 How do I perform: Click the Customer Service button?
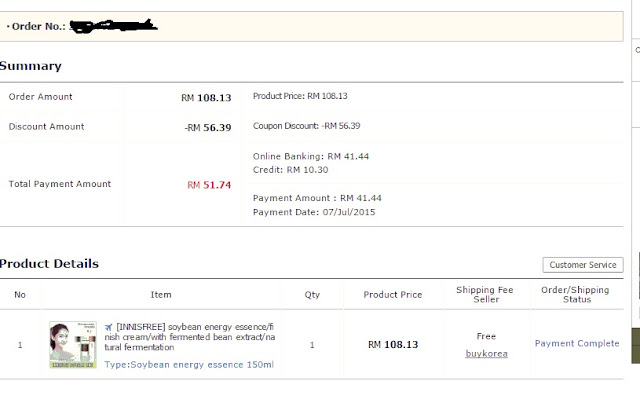[x=583, y=265]
